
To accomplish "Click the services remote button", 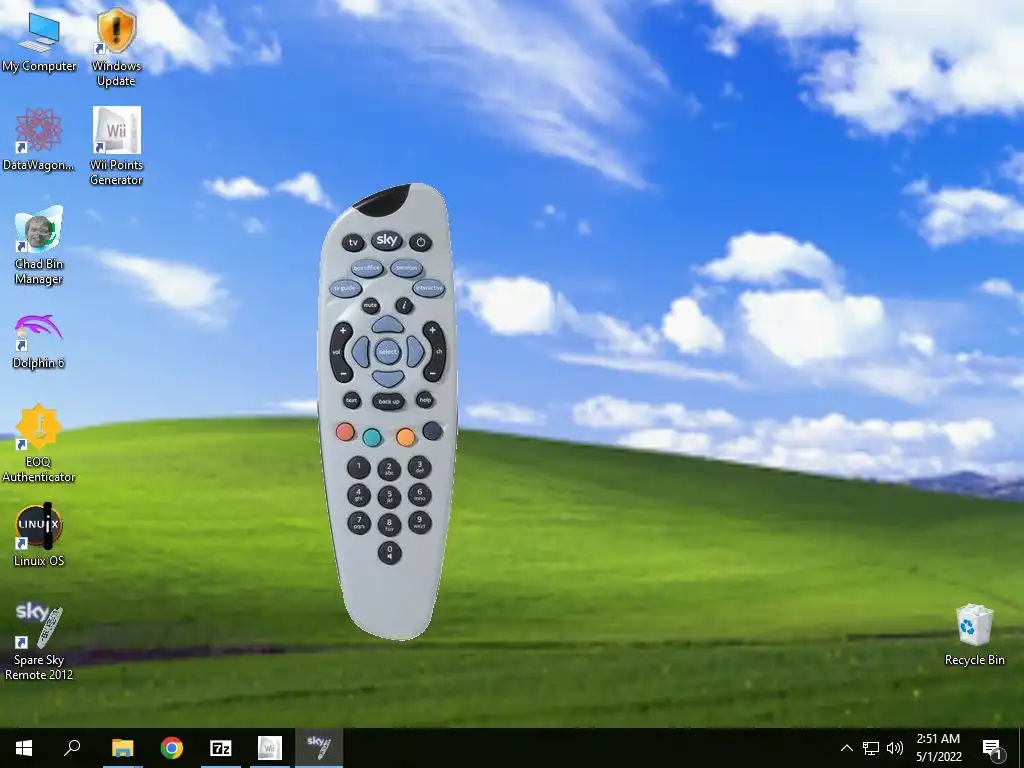I will point(406,267).
